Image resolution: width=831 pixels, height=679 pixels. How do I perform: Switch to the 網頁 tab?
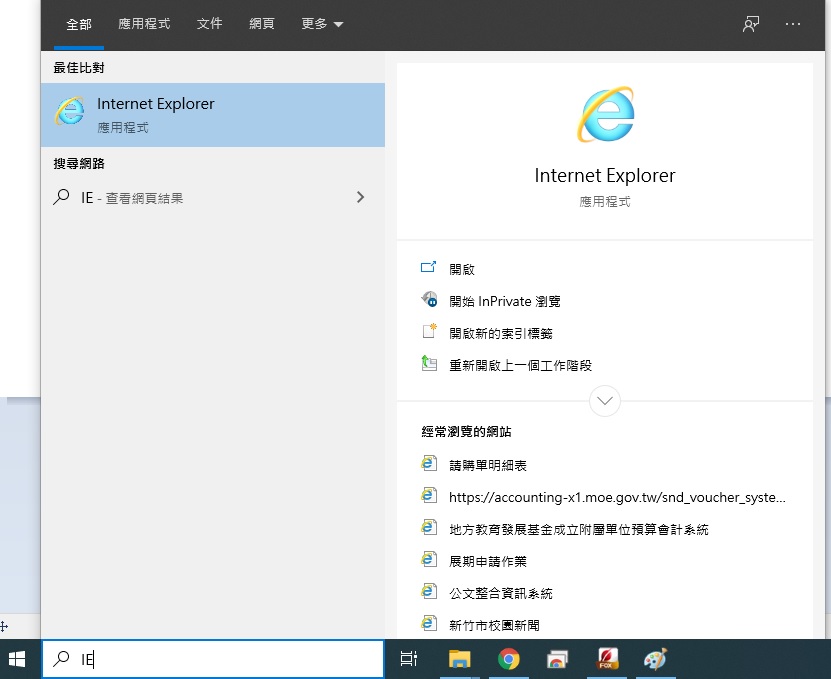262,24
